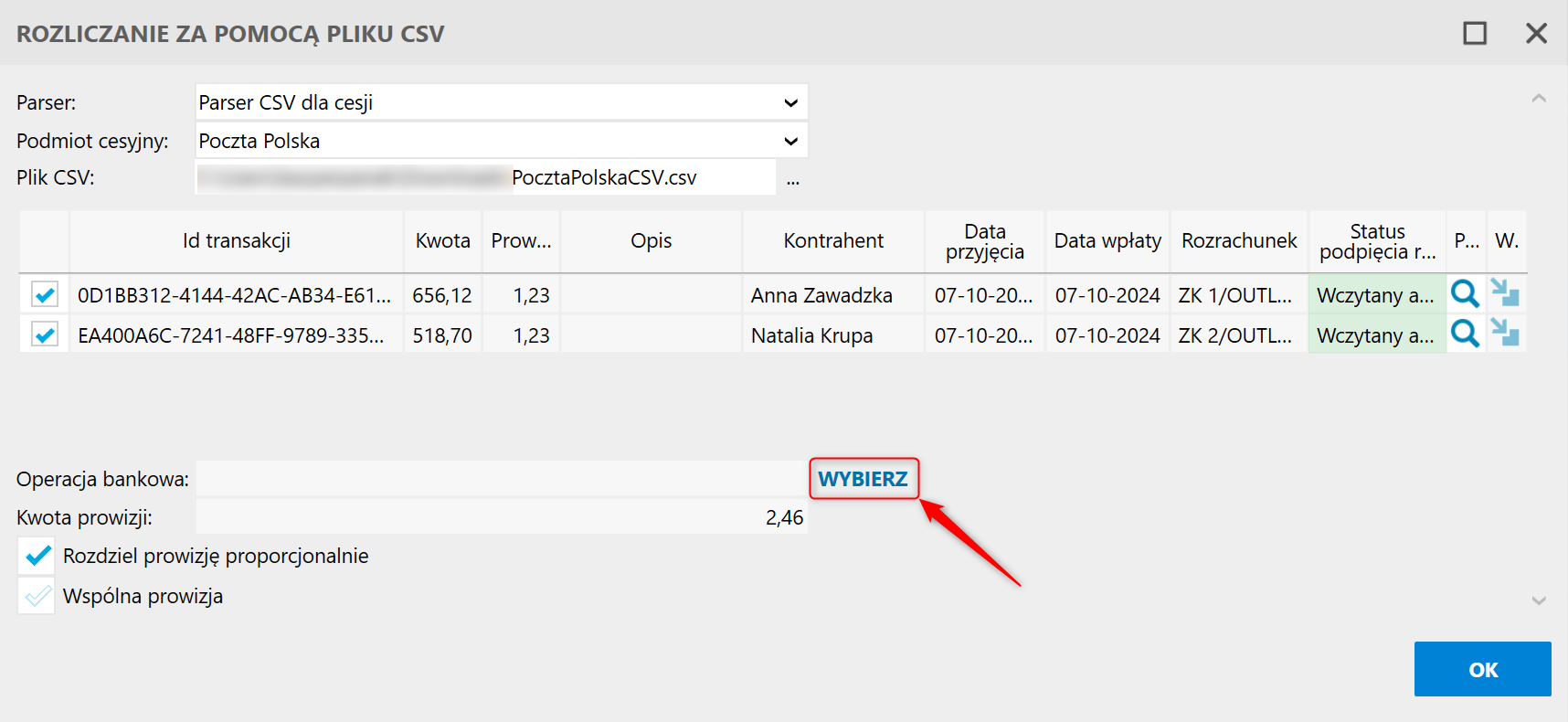This screenshot has height=722, width=1568.
Task: Maximize the CSV settlement dialog window
Action: point(1475,34)
